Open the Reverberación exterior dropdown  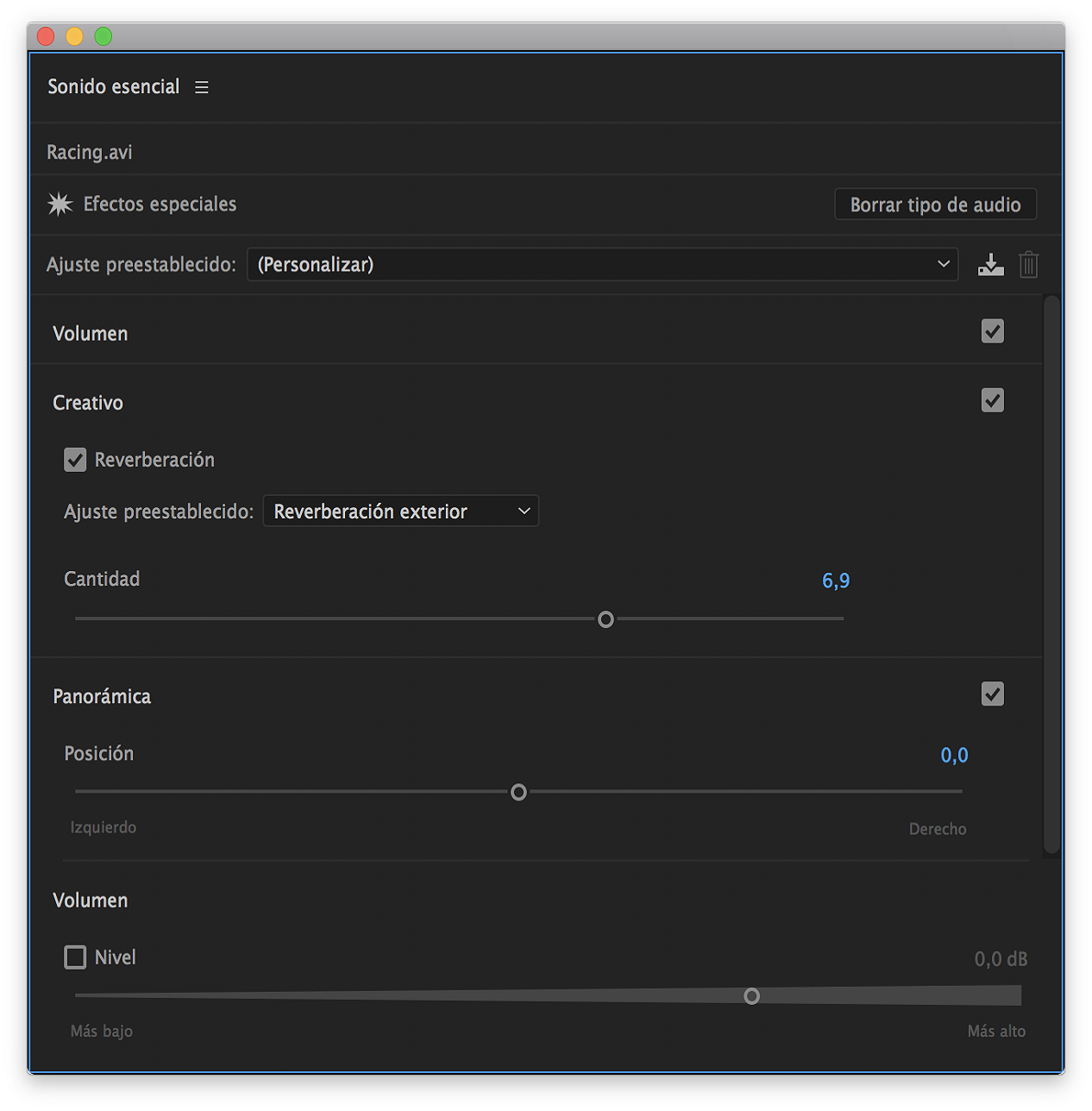pos(400,512)
